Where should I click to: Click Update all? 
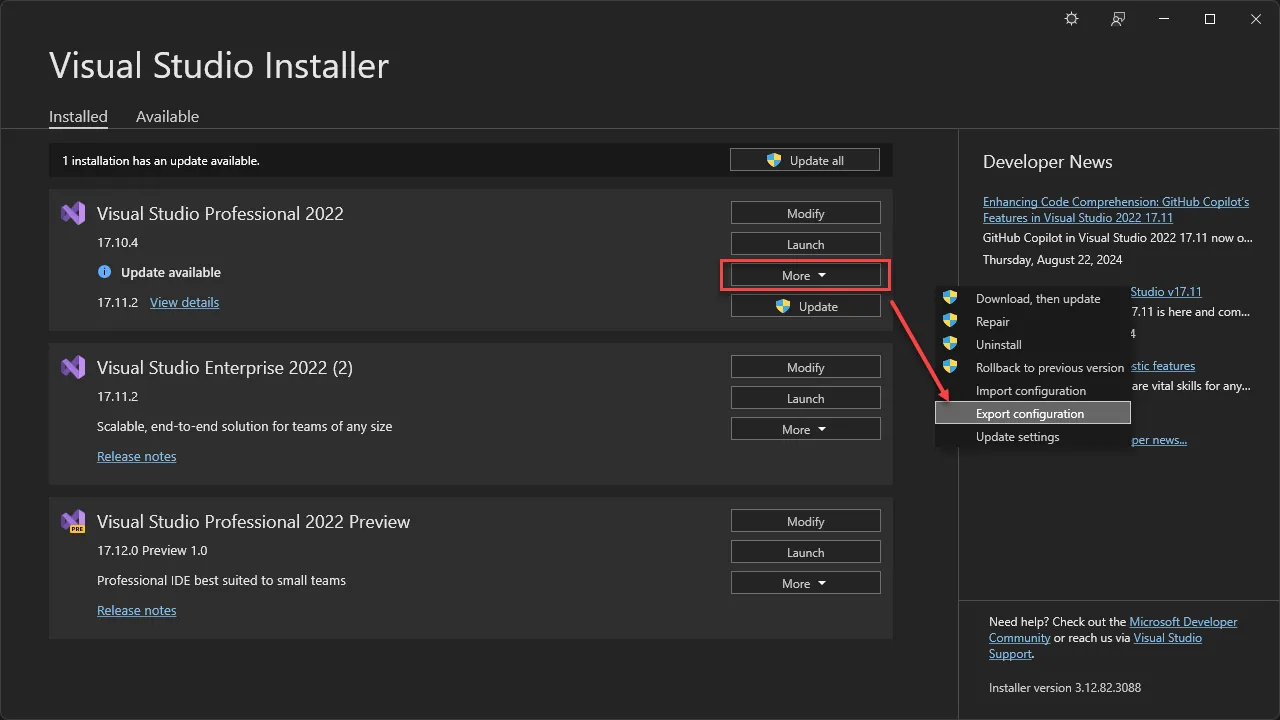point(805,159)
